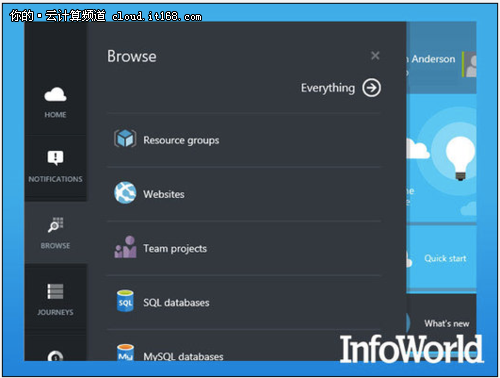Select the Browse magnifier icon
The width and height of the screenshot is (500, 378).
pyautogui.click(x=55, y=225)
